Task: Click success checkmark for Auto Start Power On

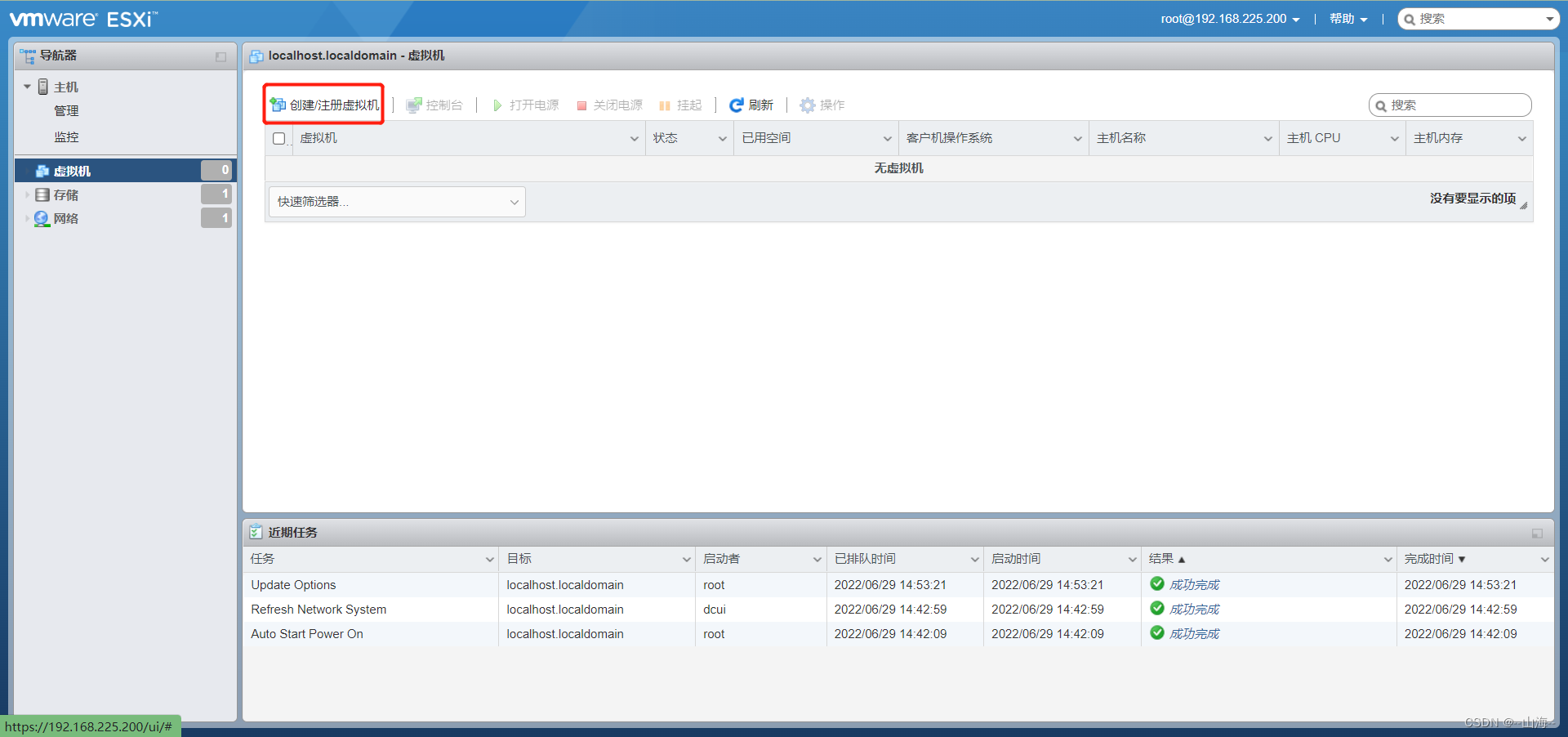Action: click(1157, 632)
